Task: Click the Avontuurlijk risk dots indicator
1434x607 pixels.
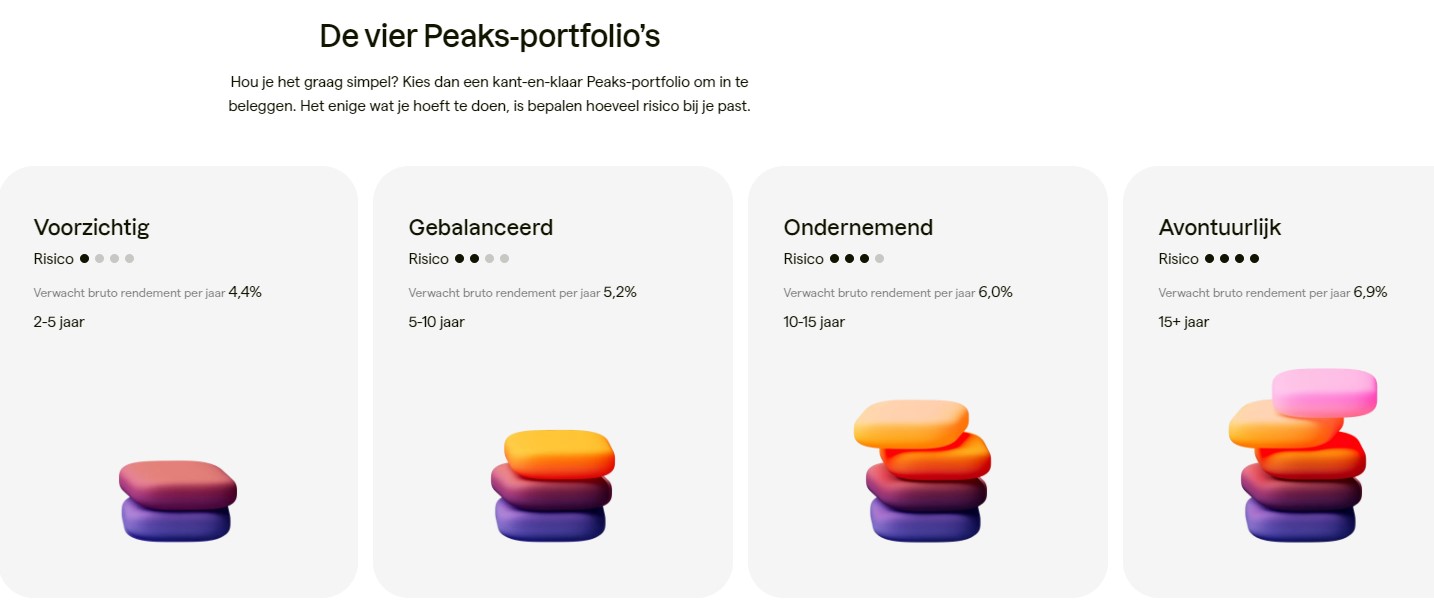Action: click(x=1232, y=259)
